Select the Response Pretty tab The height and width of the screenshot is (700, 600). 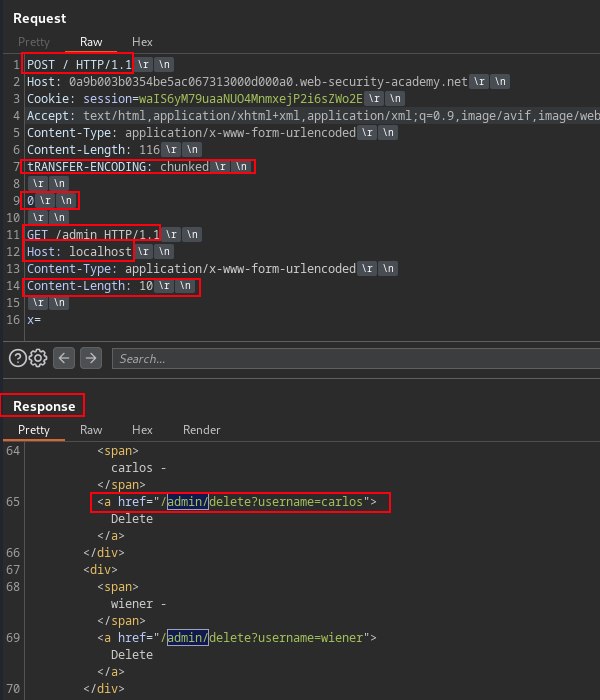pos(34,430)
